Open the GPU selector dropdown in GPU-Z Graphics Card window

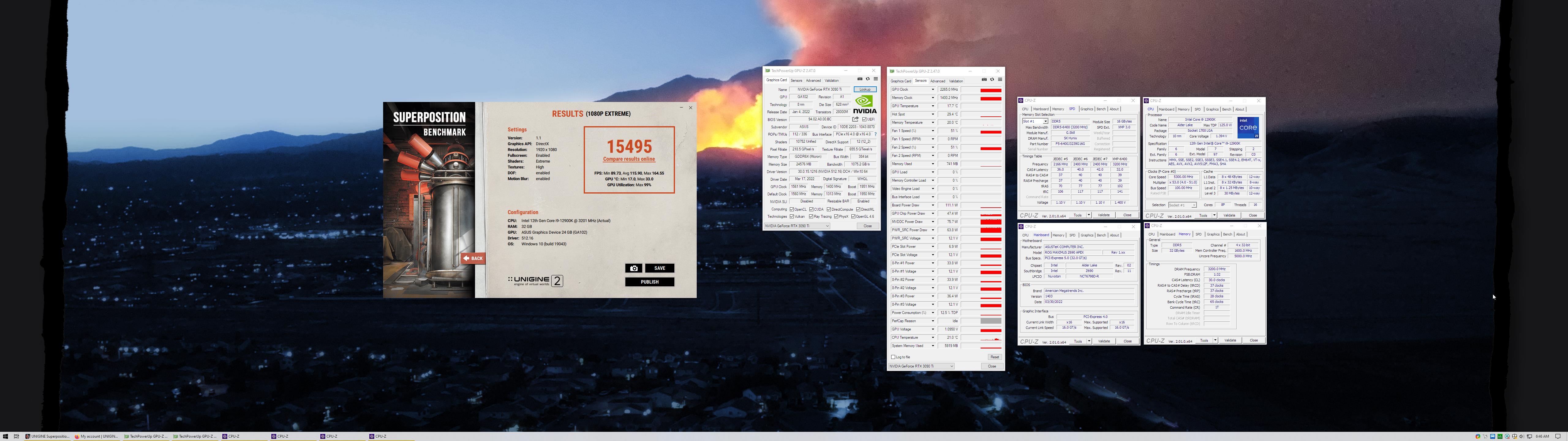pos(797,226)
